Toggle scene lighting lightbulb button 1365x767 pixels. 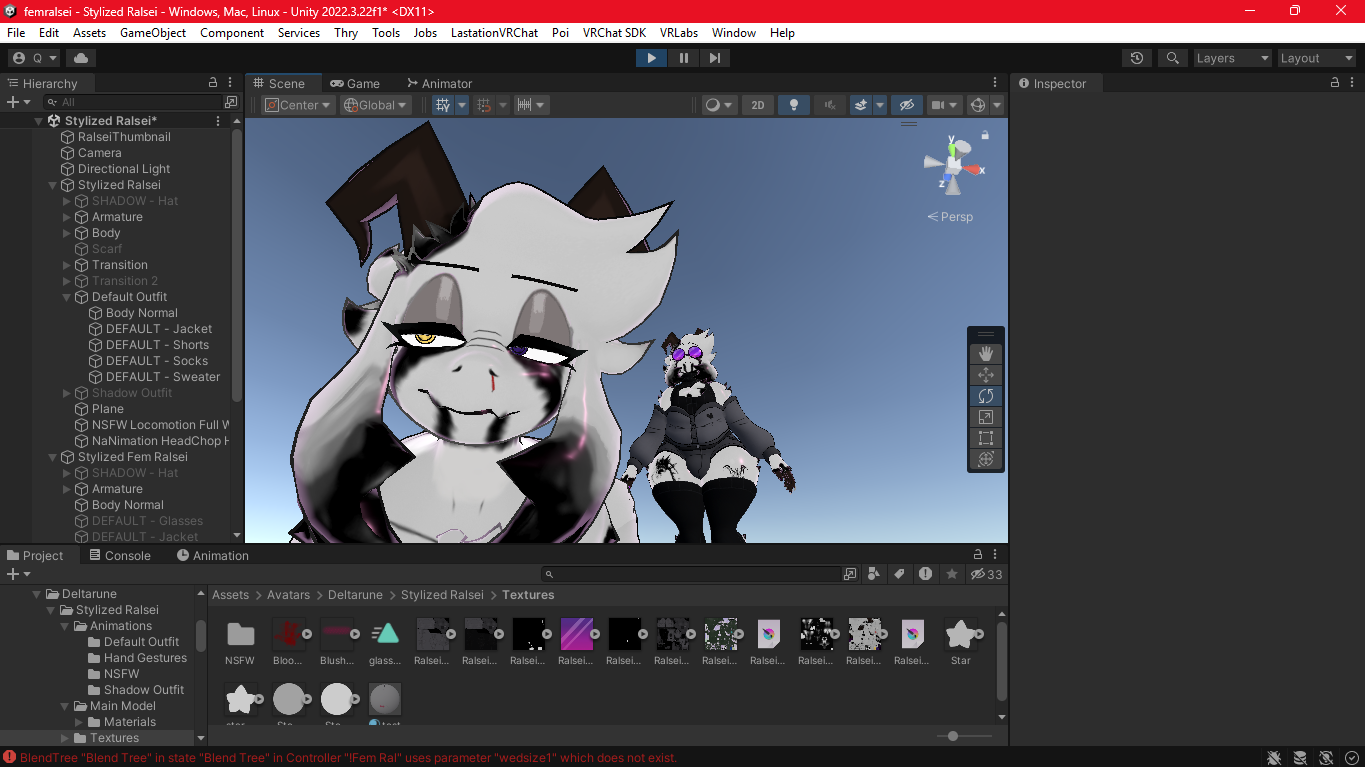793,105
